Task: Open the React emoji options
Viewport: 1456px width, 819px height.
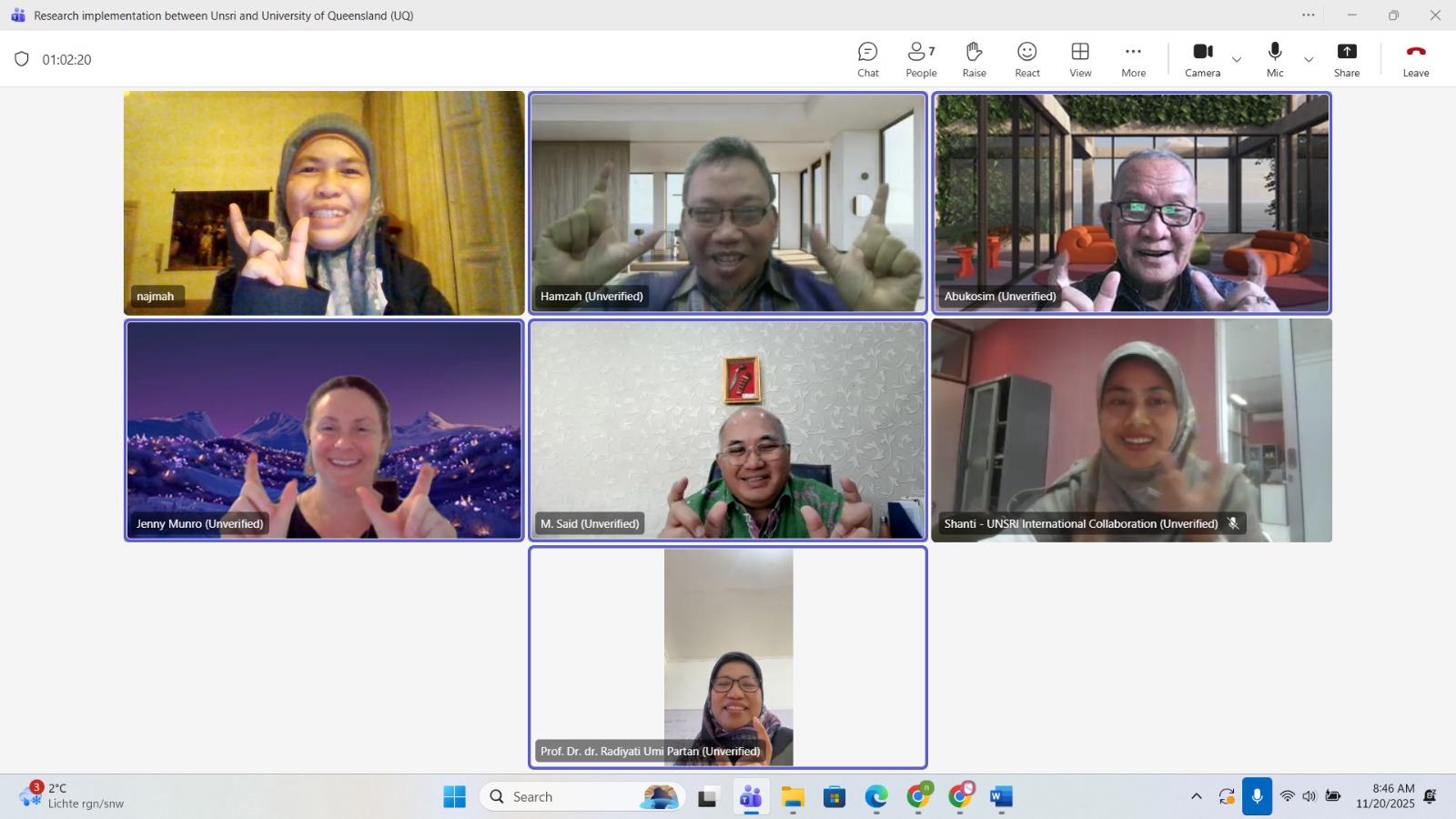Action: tap(1026, 59)
